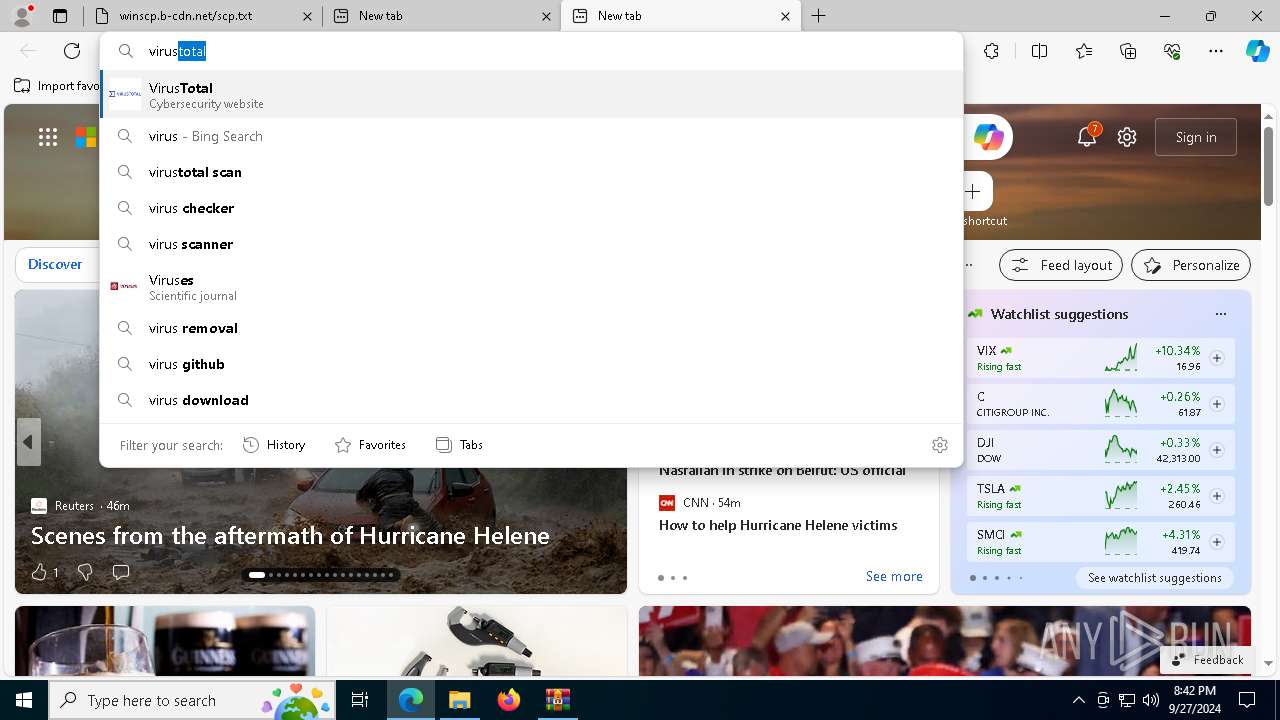Viewport: 1280px width, 720px height.
Task: Click Import favorites bookmark bar item
Action: pyautogui.click(x=57, y=86)
